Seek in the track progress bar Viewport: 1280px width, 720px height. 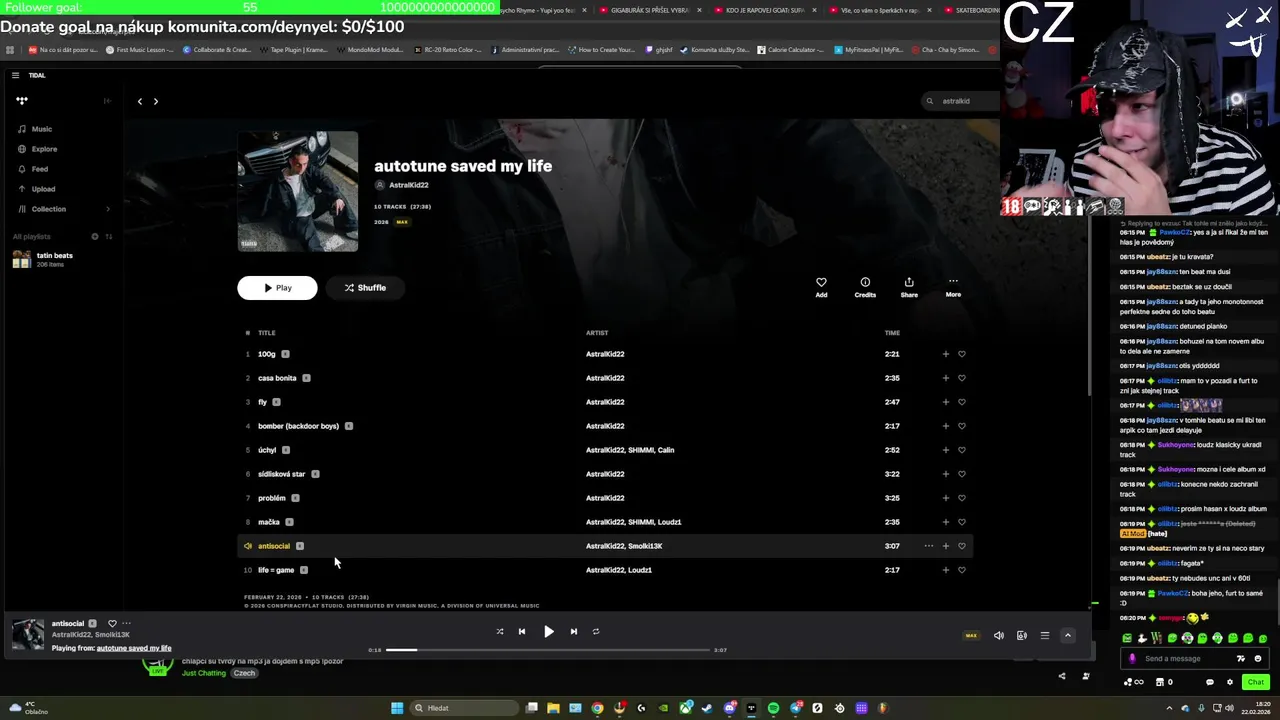pos(547,650)
